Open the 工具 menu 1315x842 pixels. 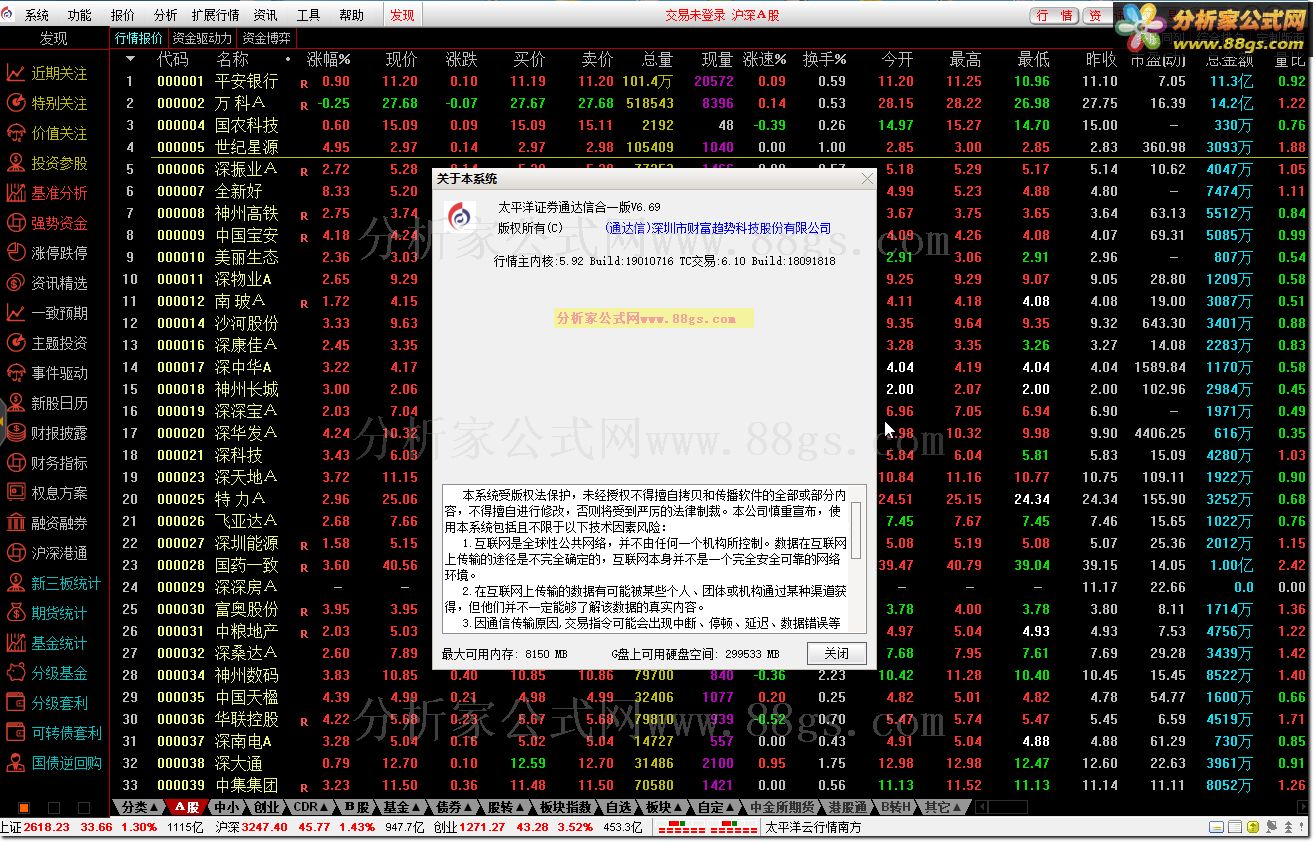pyautogui.click(x=308, y=15)
